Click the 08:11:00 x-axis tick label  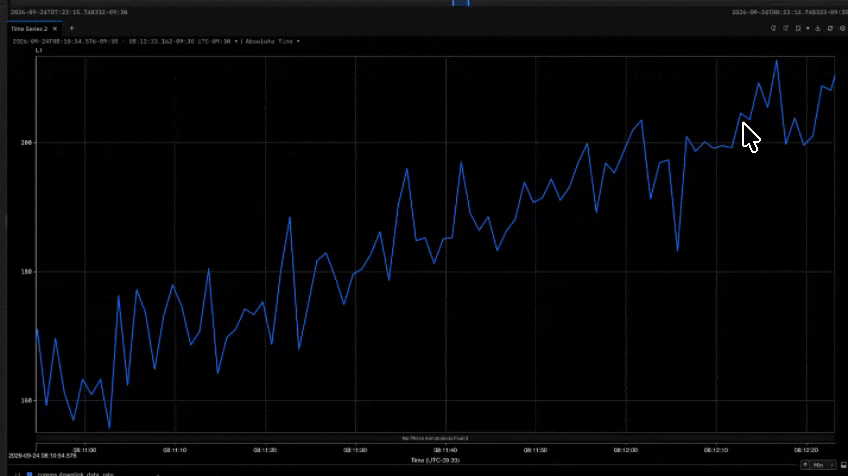coord(84,450)
